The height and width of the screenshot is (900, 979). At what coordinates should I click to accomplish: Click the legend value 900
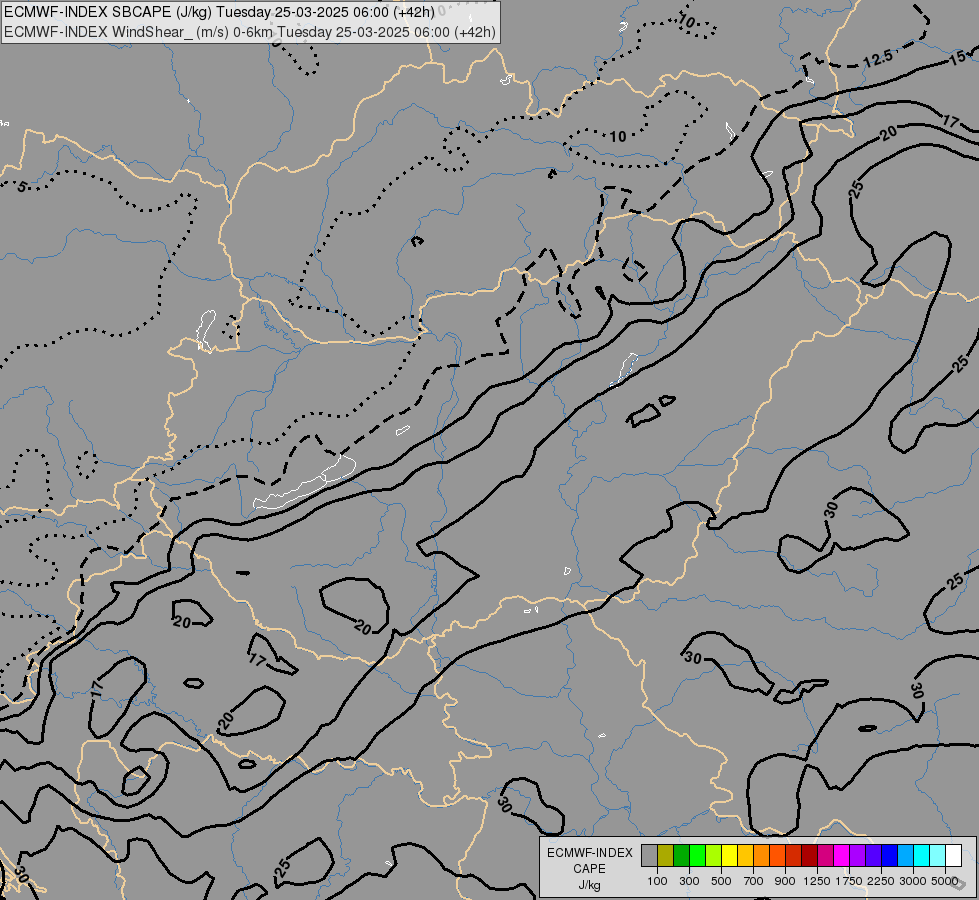pos(785,881)
